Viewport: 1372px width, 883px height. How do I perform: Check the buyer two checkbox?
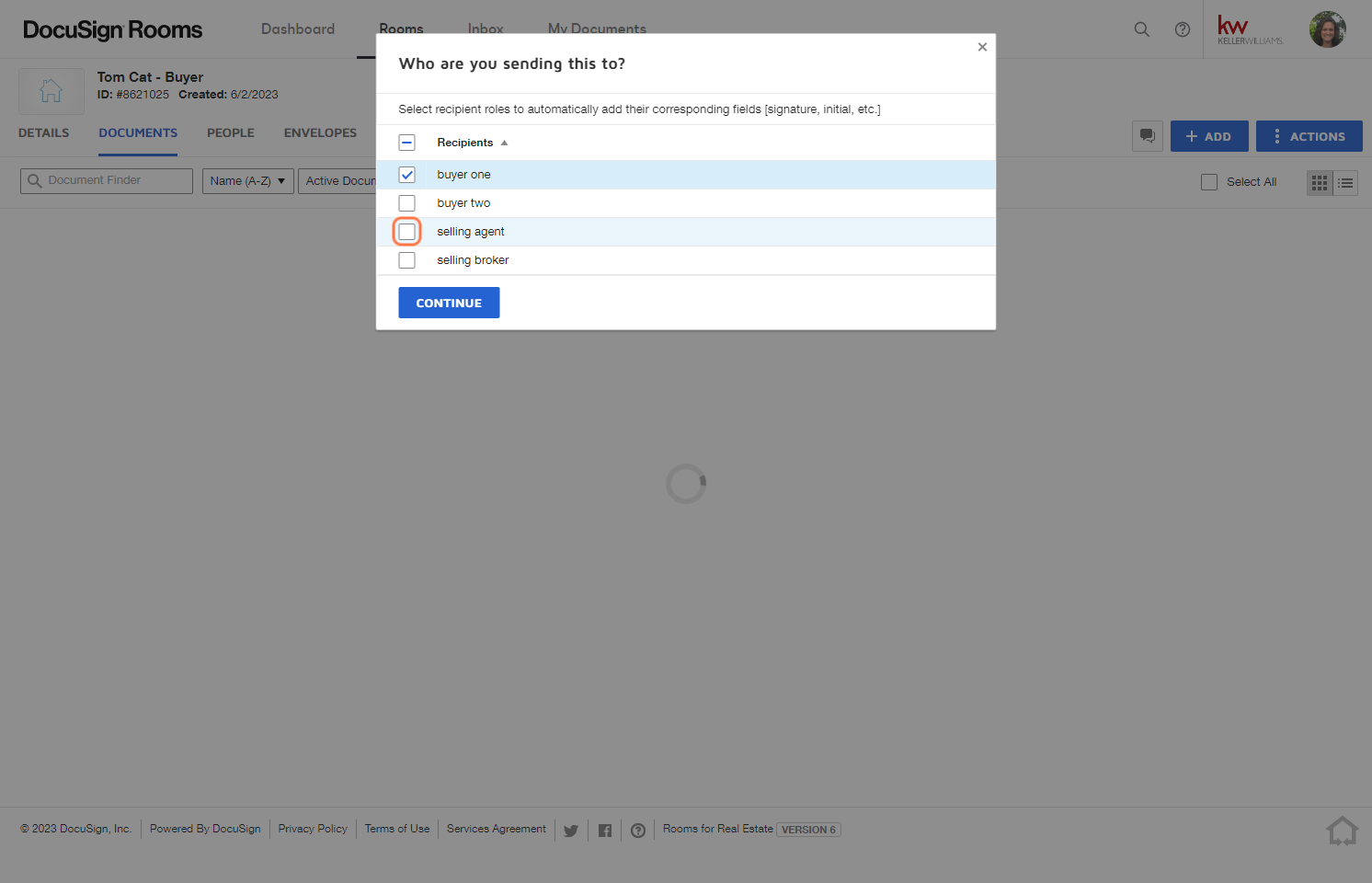406,203
